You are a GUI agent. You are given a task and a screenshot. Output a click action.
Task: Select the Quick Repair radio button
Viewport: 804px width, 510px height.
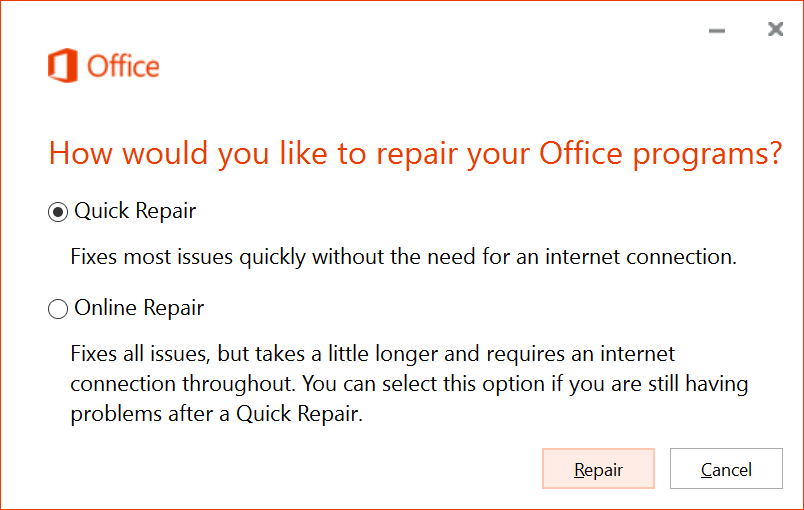point(58,212)
